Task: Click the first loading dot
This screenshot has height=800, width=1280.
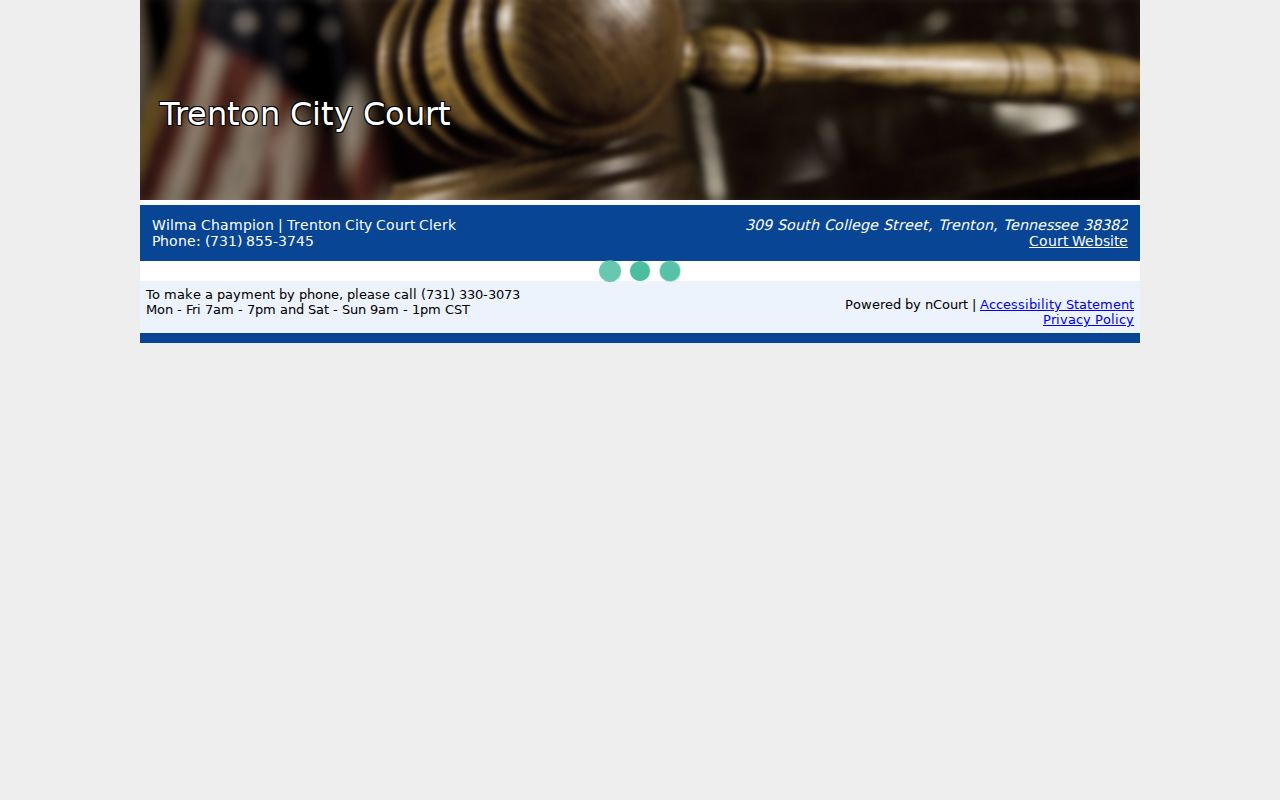Action: click(610, 271)
